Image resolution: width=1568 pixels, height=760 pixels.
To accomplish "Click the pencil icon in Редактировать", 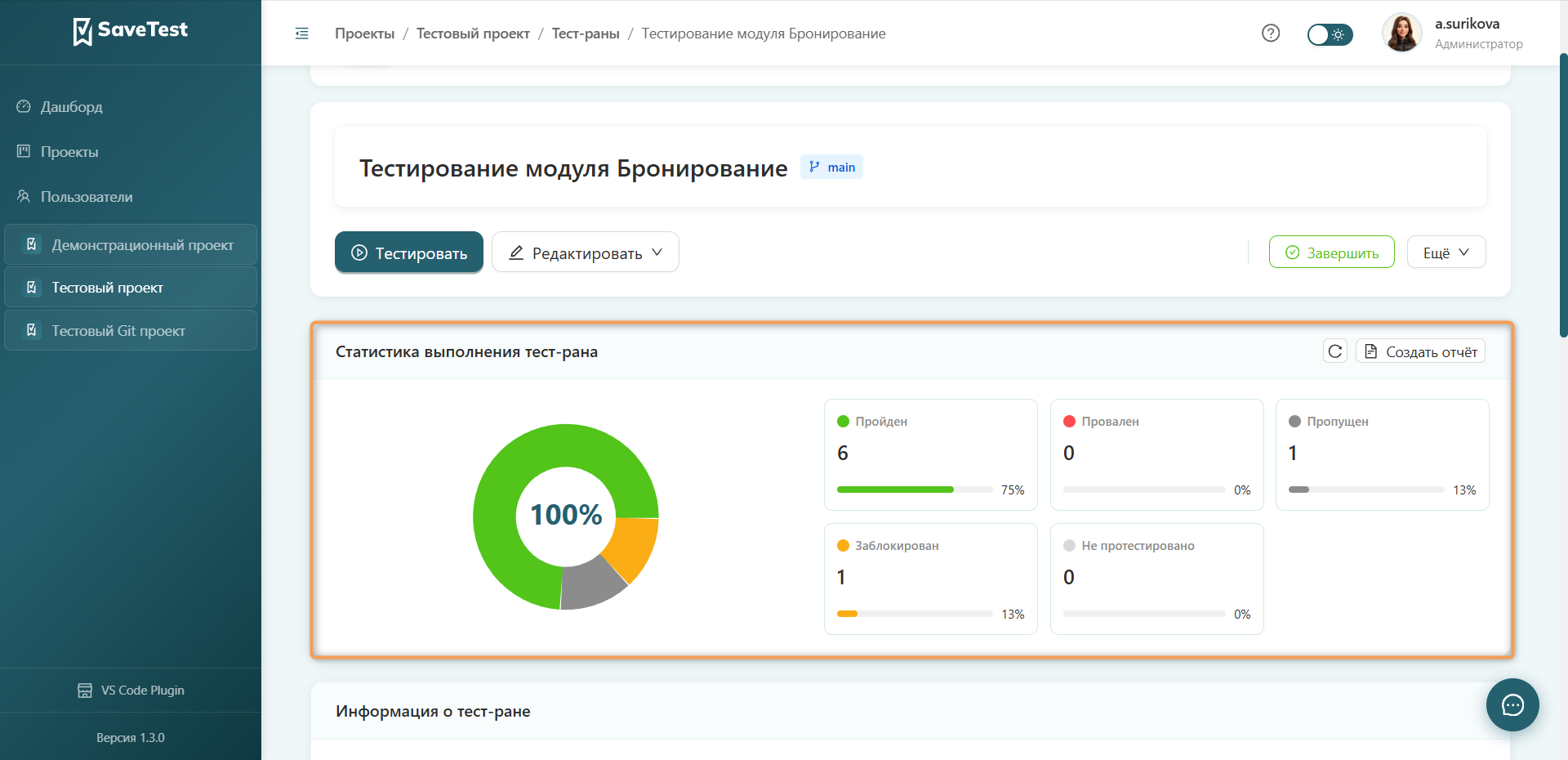I will 516,253.
